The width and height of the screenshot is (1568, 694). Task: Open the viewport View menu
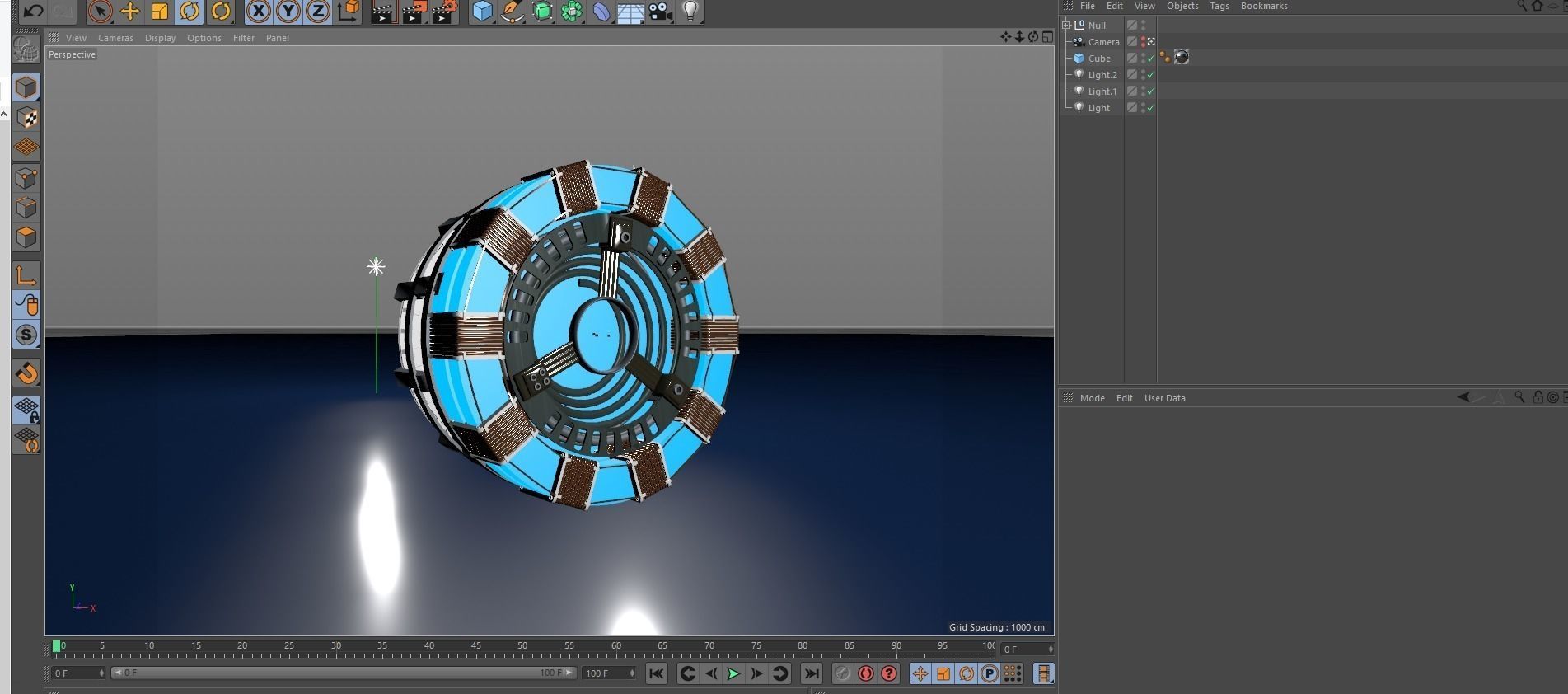click(76, 38)
